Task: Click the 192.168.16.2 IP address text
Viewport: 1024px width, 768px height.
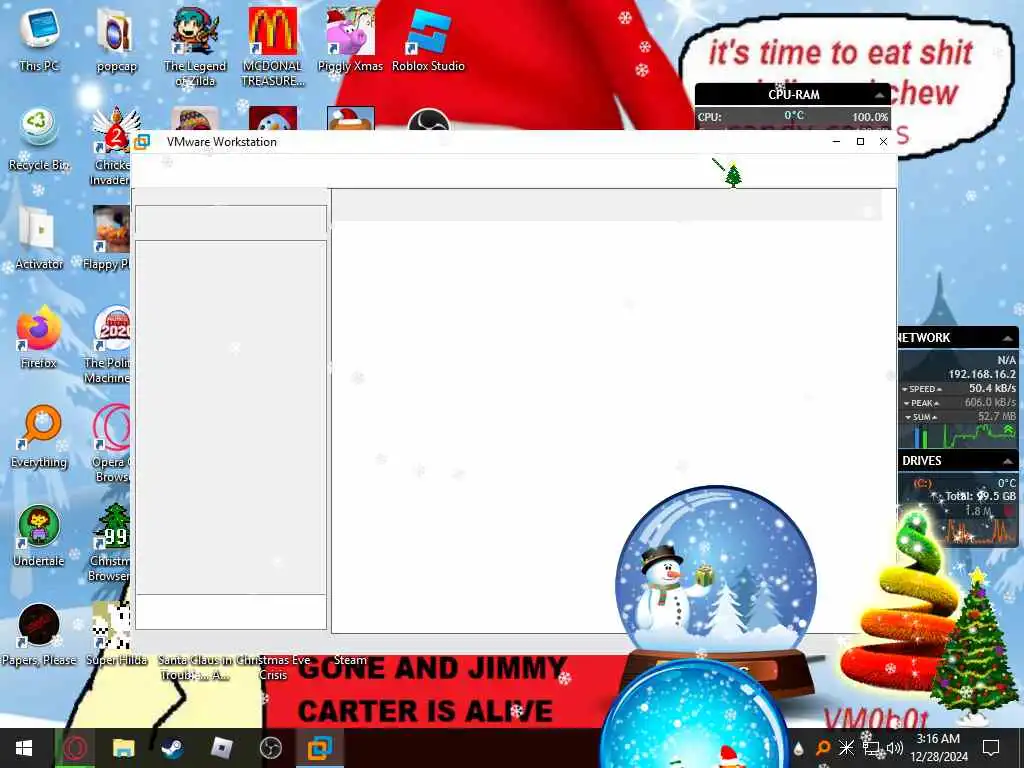Action: pyautogui.click(x=982, y=374)
